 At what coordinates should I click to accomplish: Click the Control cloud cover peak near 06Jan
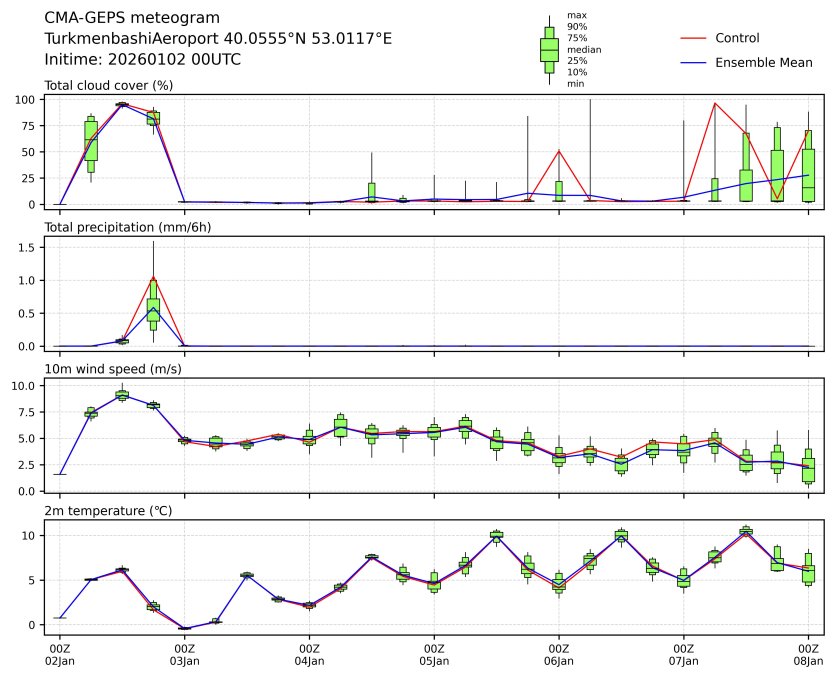point(559,151)
